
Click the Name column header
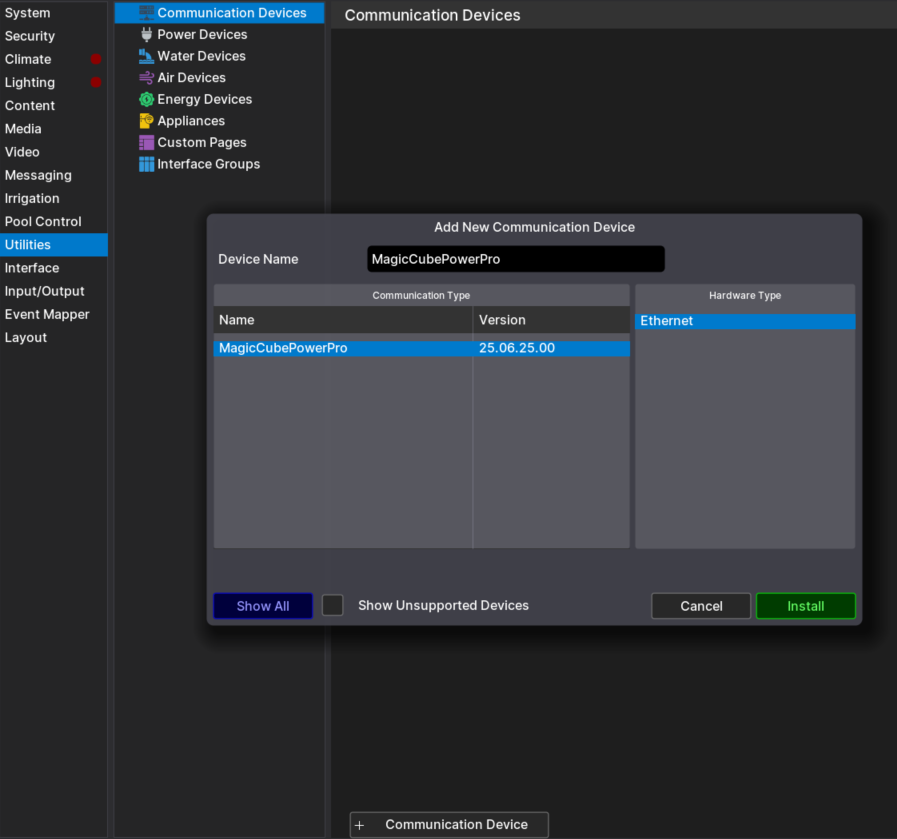click(x=343, y=320)
